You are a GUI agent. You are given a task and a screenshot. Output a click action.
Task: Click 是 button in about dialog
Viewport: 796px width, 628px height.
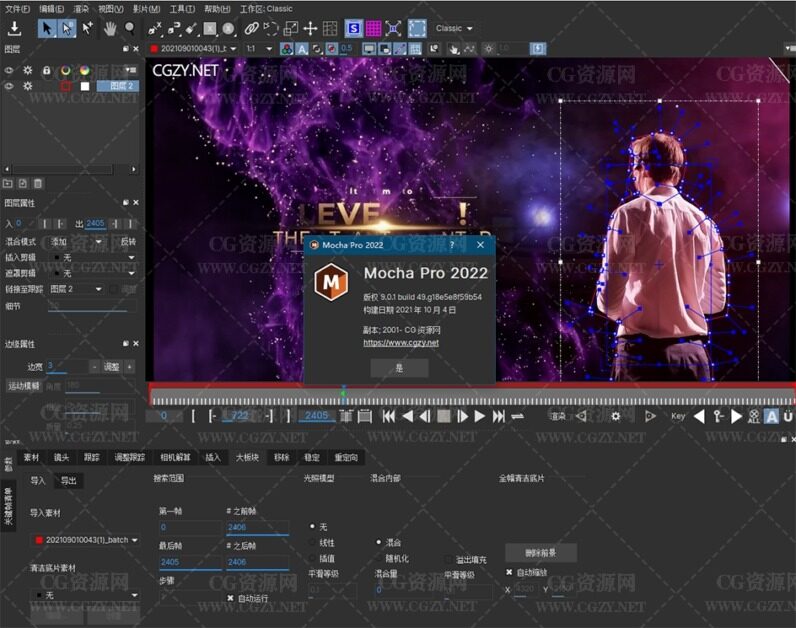[399, 368]
